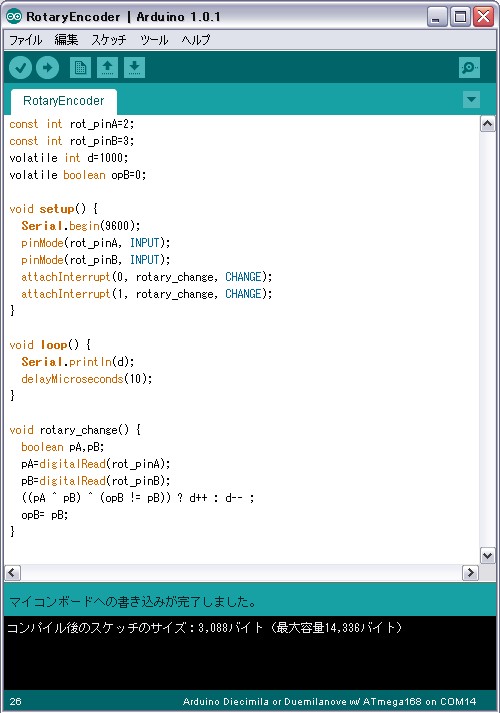
Task: Save sketch with down-arrow icon
Action: click(x=134, y=68)
